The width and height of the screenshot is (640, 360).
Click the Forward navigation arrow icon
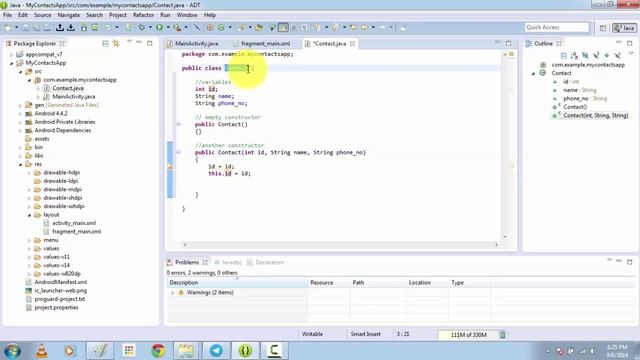point(382,27)
